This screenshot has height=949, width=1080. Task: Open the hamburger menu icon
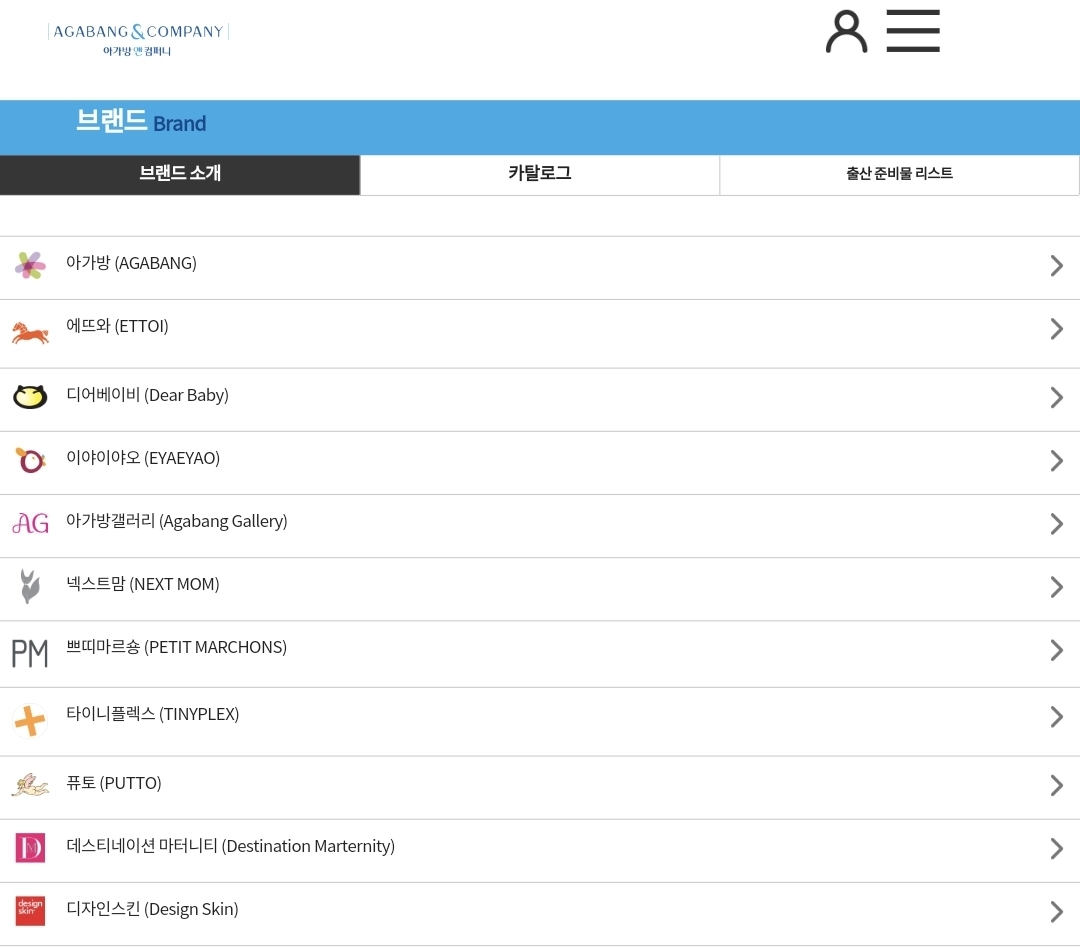pyautogui.click(x=913, y=31)
